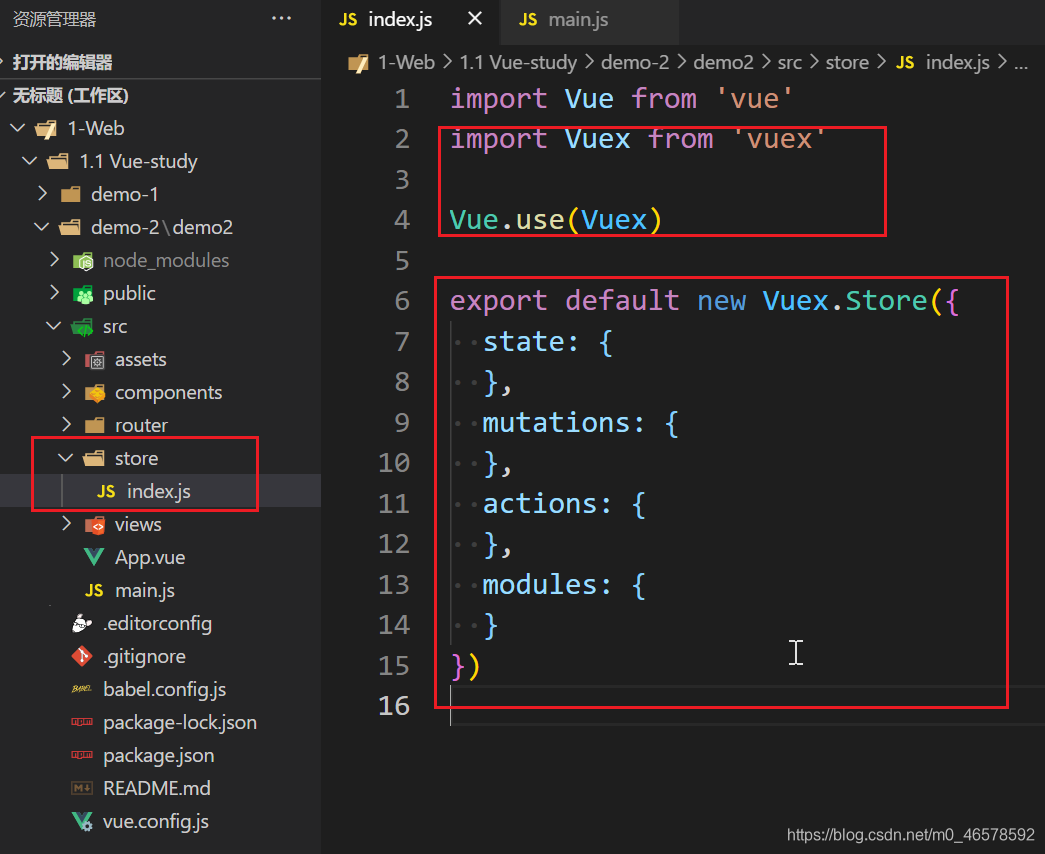This screenshot has width=1045, height=854.
Task: Click the JS icon on index.js tab
Action: click(348, 20)
